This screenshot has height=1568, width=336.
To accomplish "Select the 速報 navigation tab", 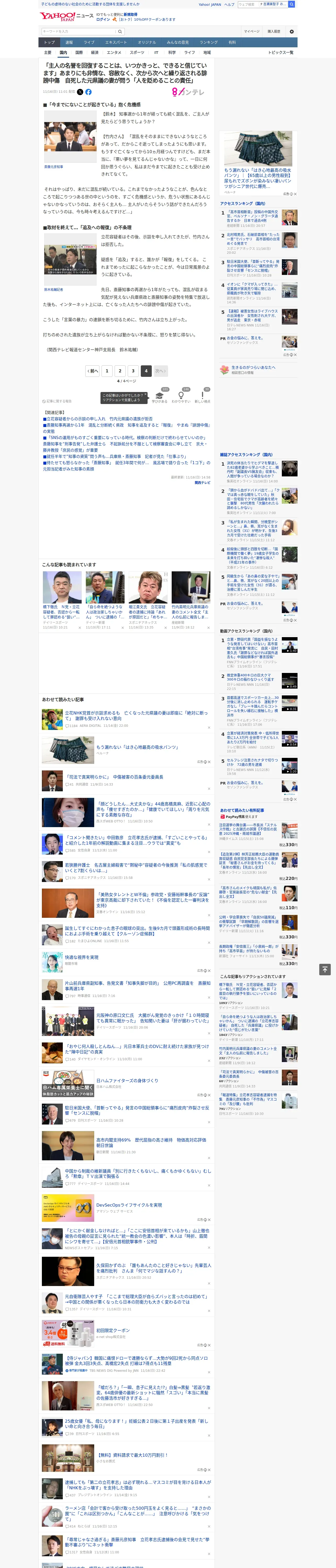I will coord(69,43).
